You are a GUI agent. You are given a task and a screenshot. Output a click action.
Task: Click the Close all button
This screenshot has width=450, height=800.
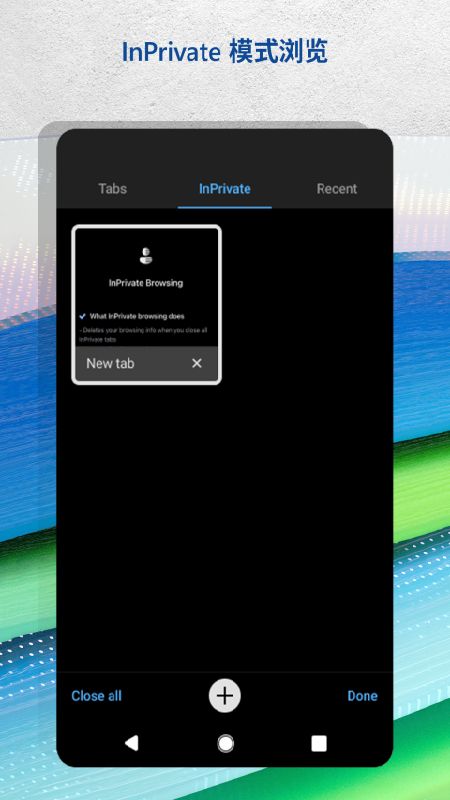click(96, 696)
